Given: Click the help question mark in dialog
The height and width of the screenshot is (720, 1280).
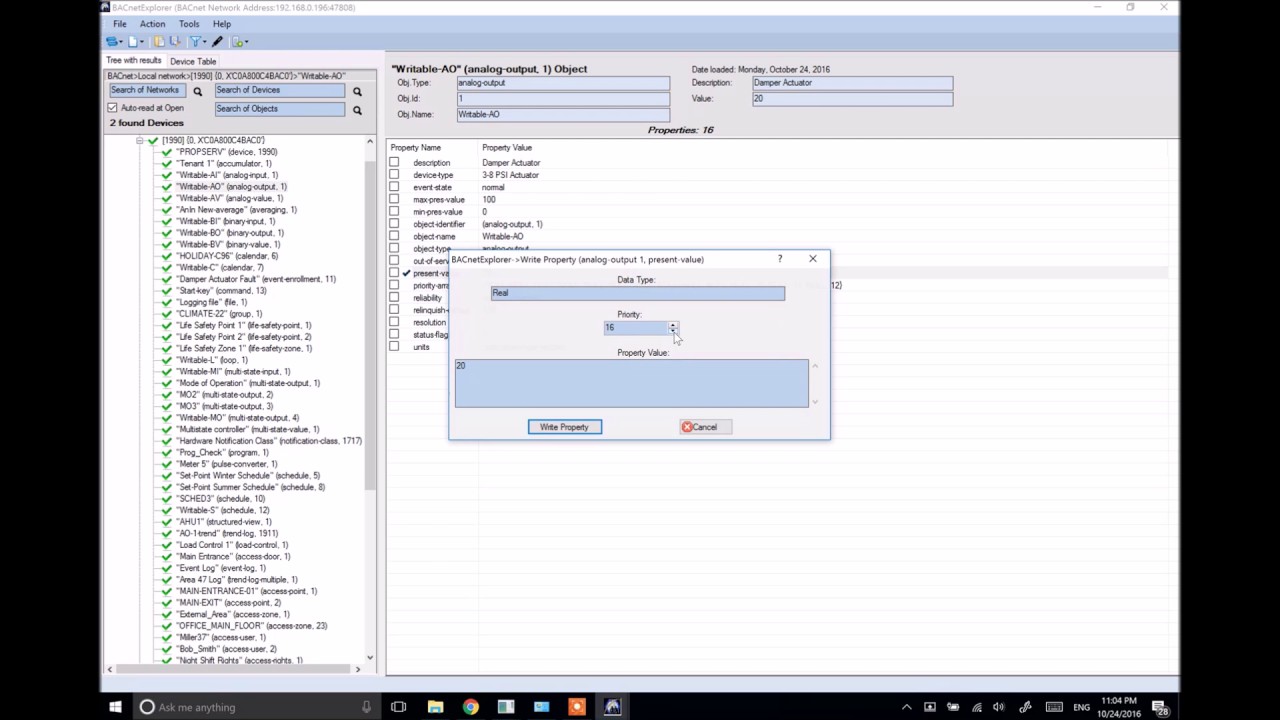Looking at the screenshot, I should point(780,259).
